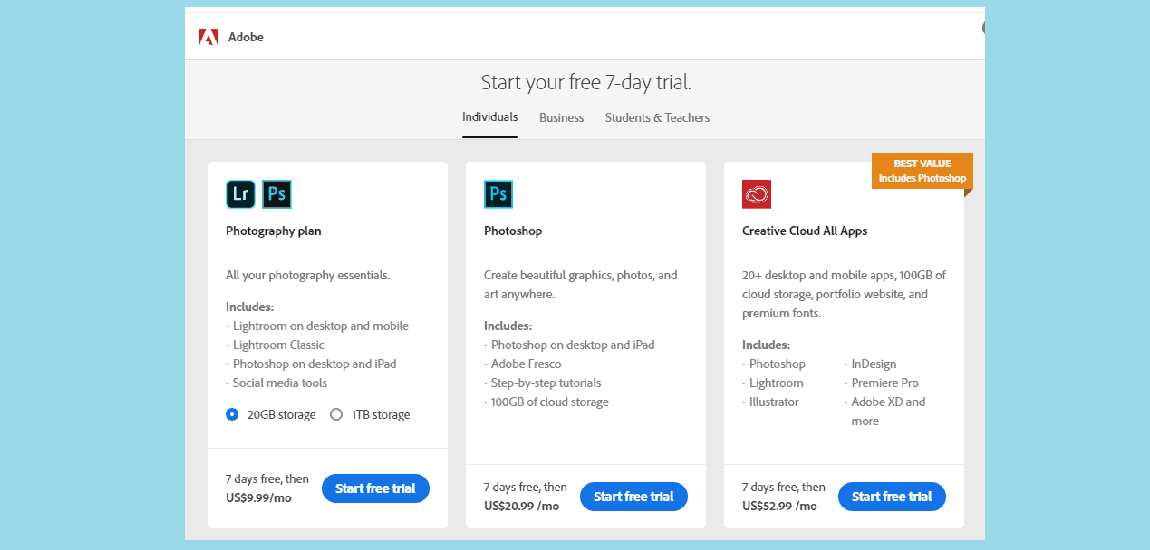Click the US$20.99 /mo price text
Viewport: 1150px width, 550px height.
coord(521,506)
